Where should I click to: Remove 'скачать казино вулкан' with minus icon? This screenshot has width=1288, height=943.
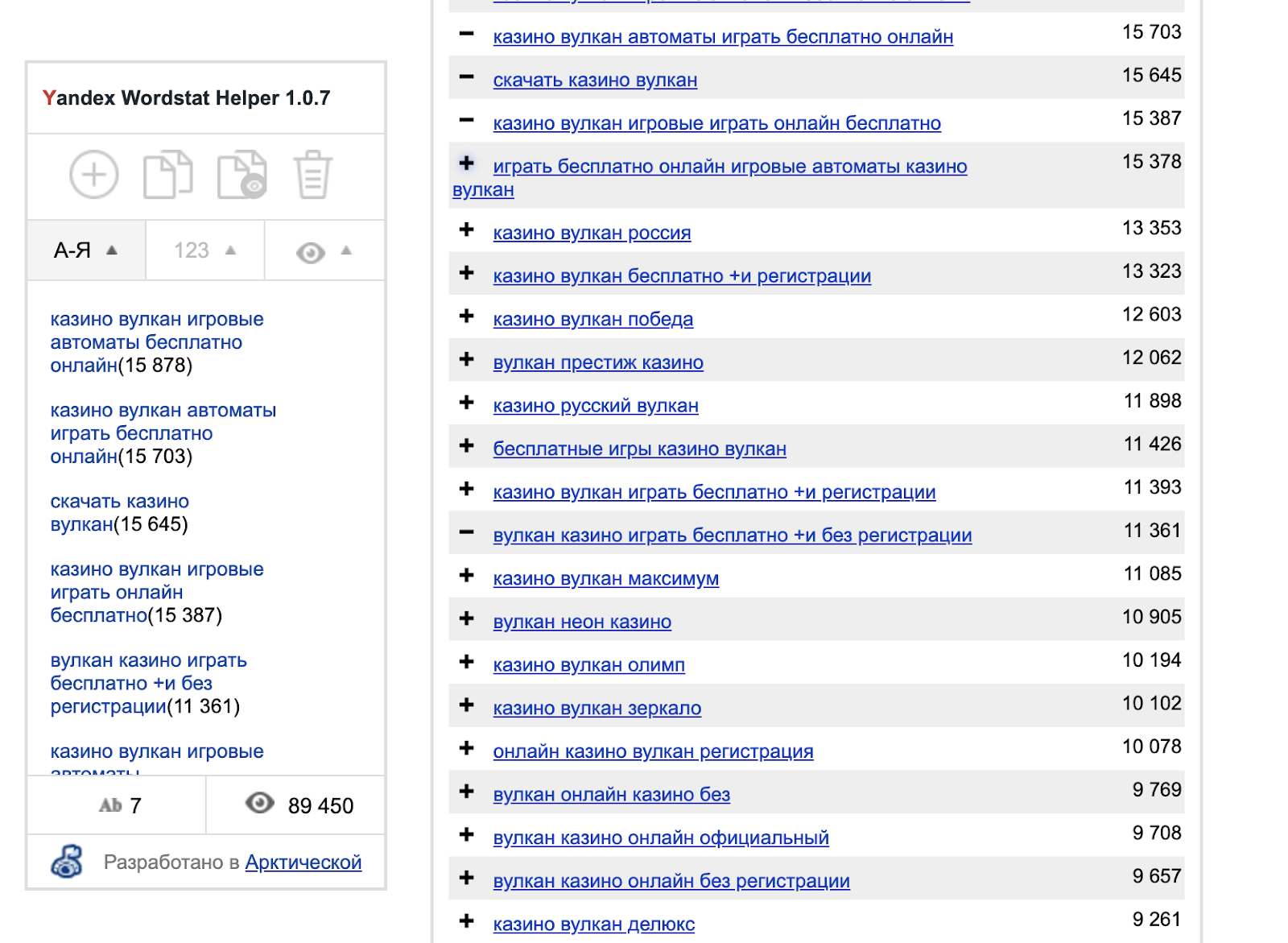[466, 78]
